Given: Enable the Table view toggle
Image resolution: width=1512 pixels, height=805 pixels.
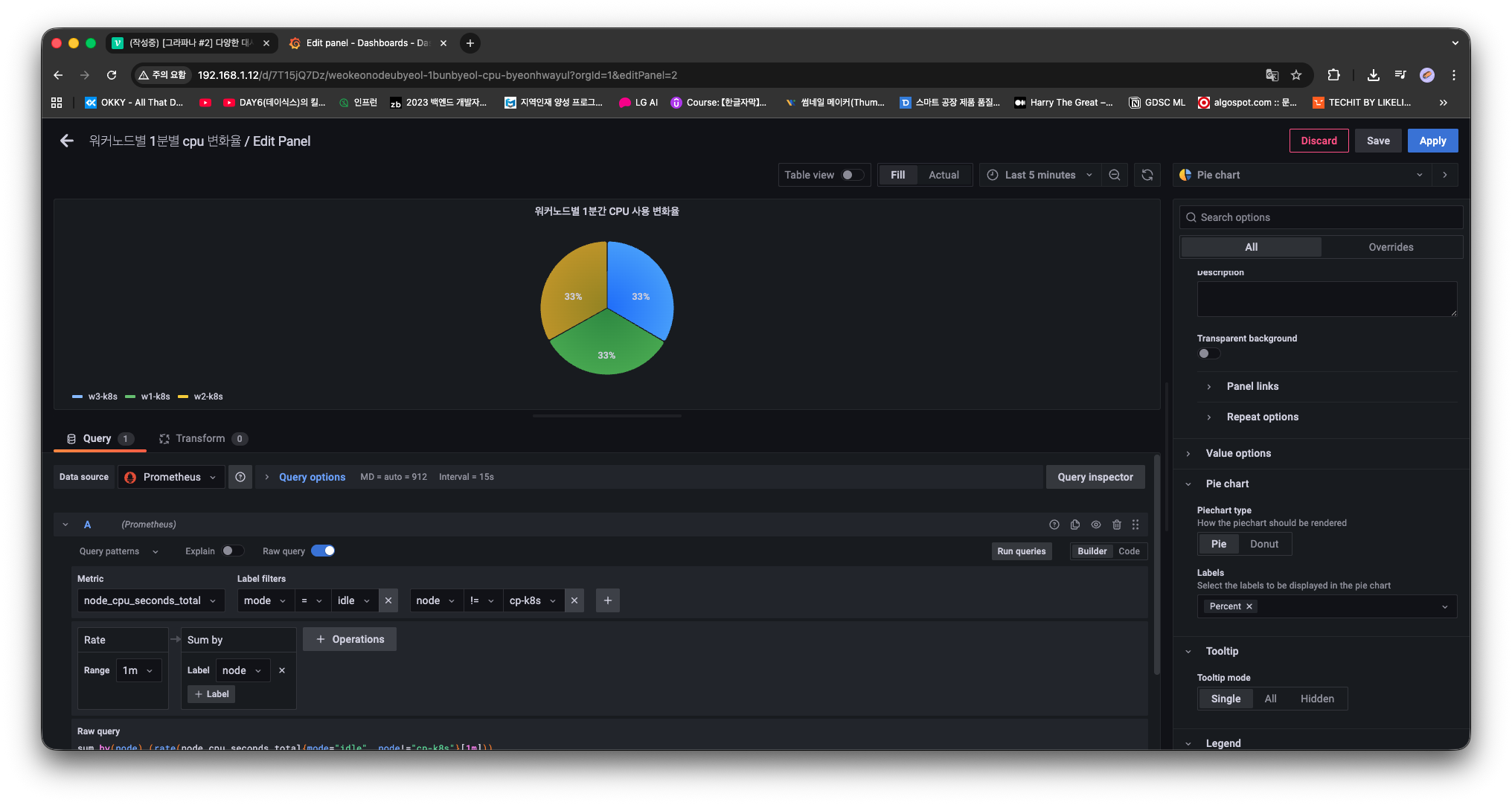Looking at the screenshot, I should (853, 175).
